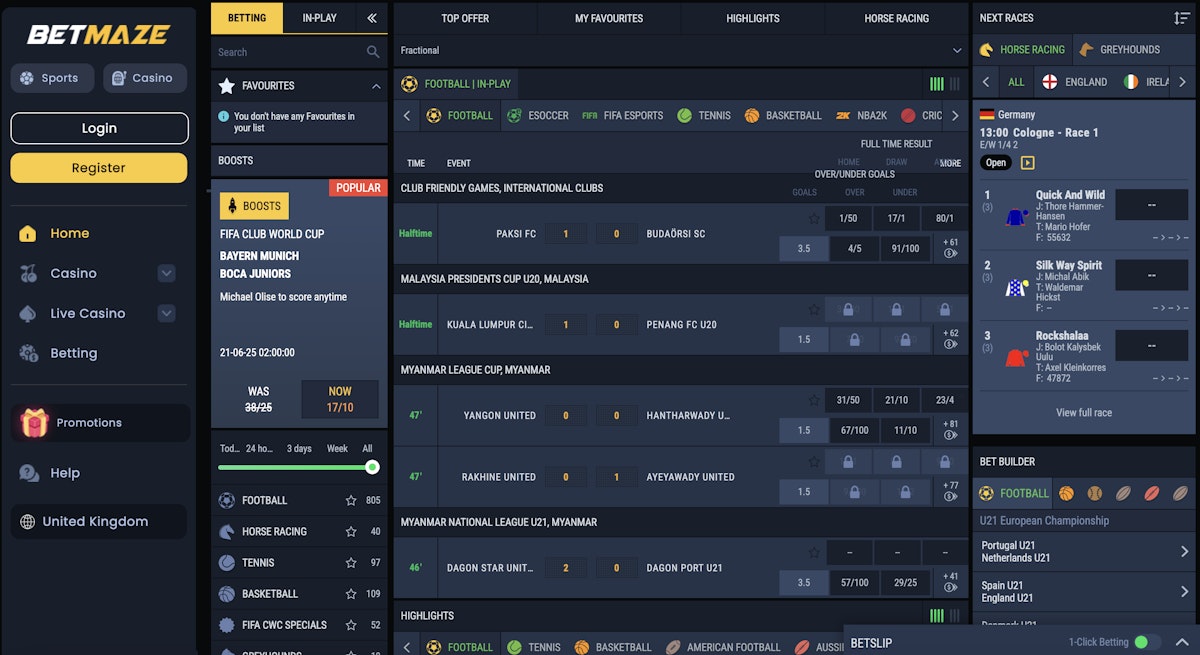Select the 3 days mark on the time slider
Screen dimensions: 1200x655
coord(298,448)
